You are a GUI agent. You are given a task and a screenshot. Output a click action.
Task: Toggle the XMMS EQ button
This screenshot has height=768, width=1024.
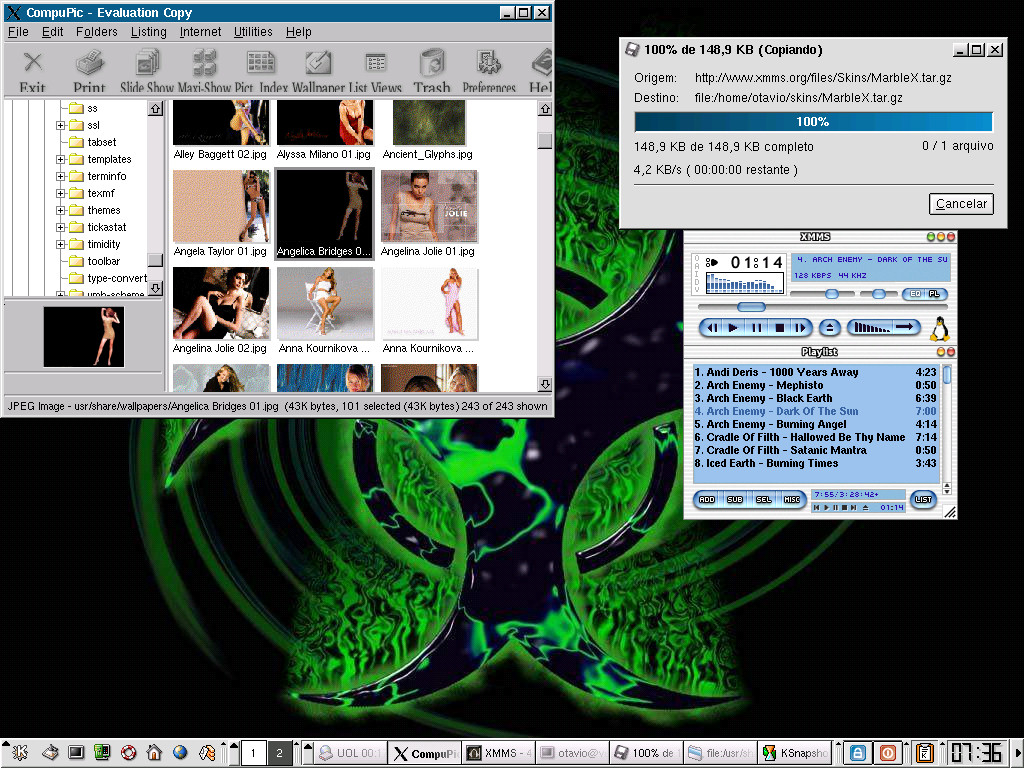[915, 294]
